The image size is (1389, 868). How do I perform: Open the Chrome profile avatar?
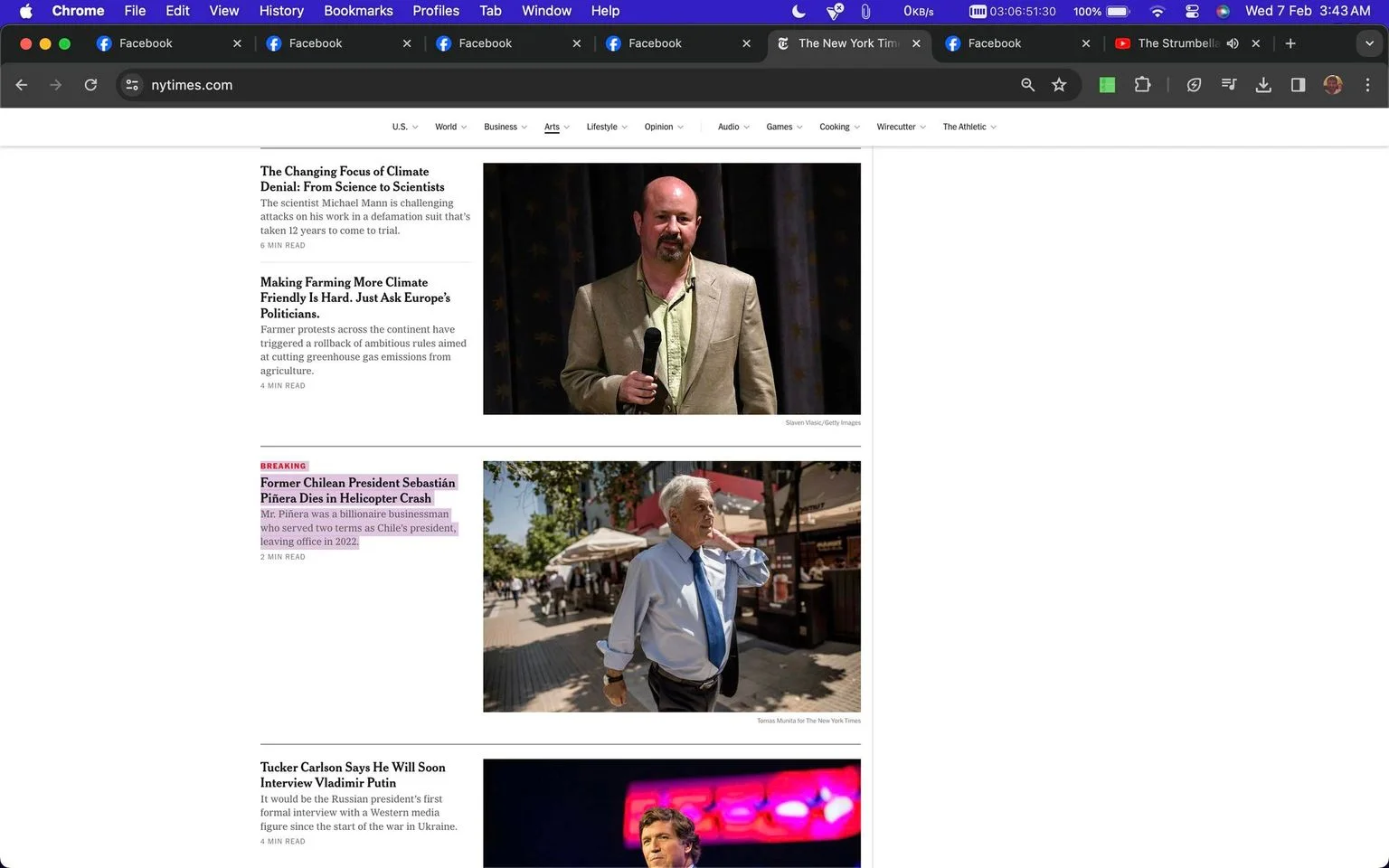[x=1333, y=85]
